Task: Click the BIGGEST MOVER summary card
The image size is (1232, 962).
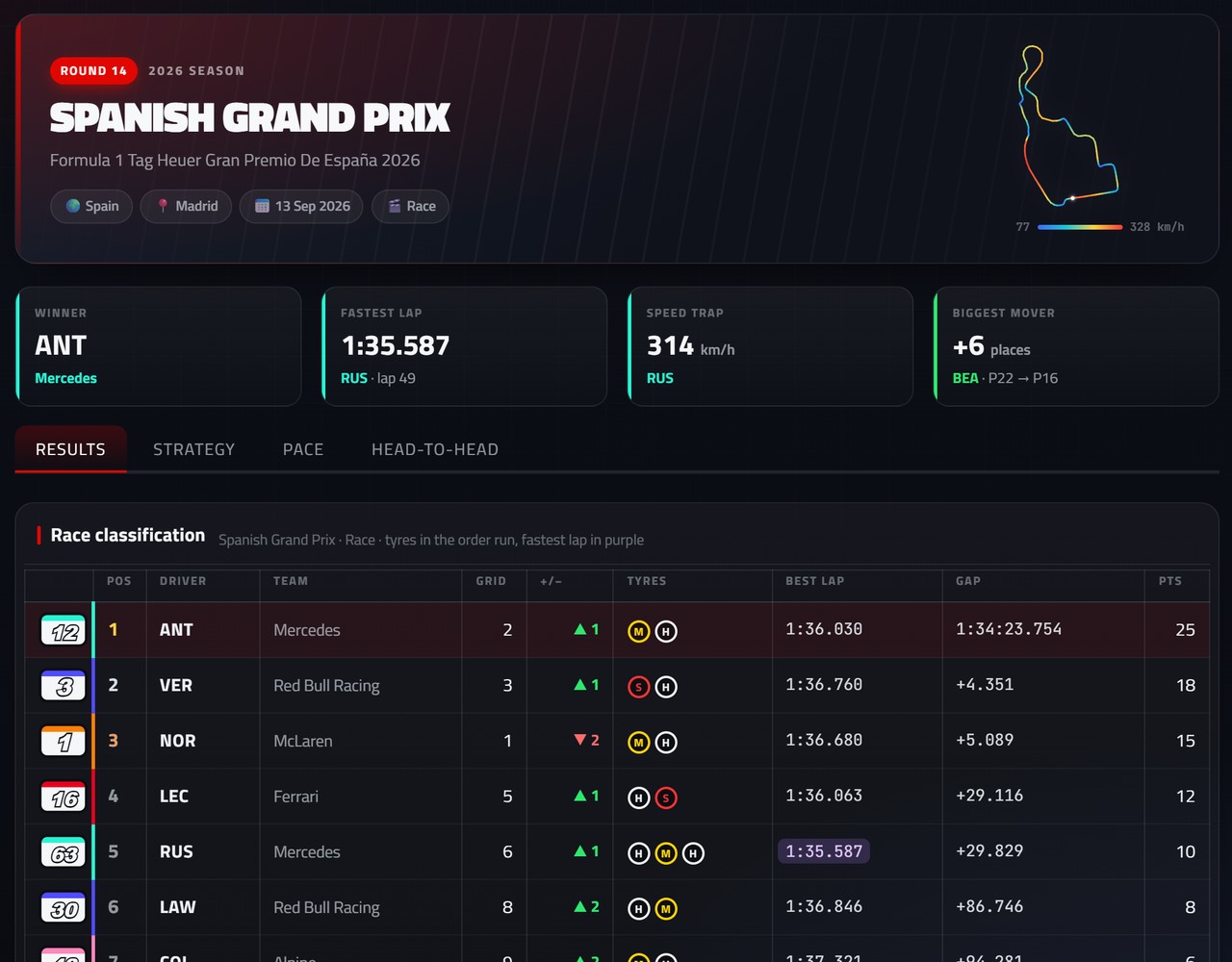Action: click(1077, 346)
